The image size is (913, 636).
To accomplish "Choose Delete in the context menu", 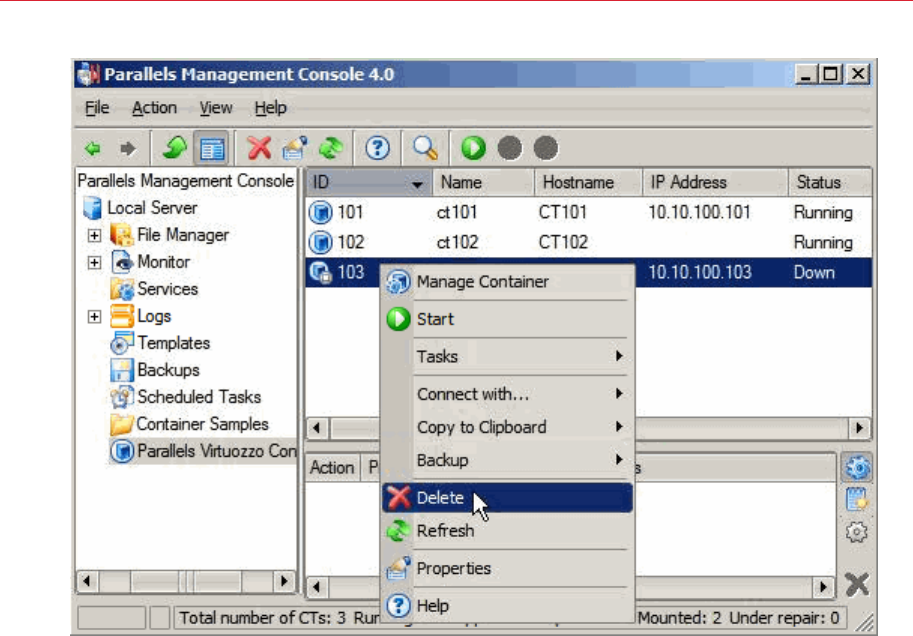I will coord(507,498).
